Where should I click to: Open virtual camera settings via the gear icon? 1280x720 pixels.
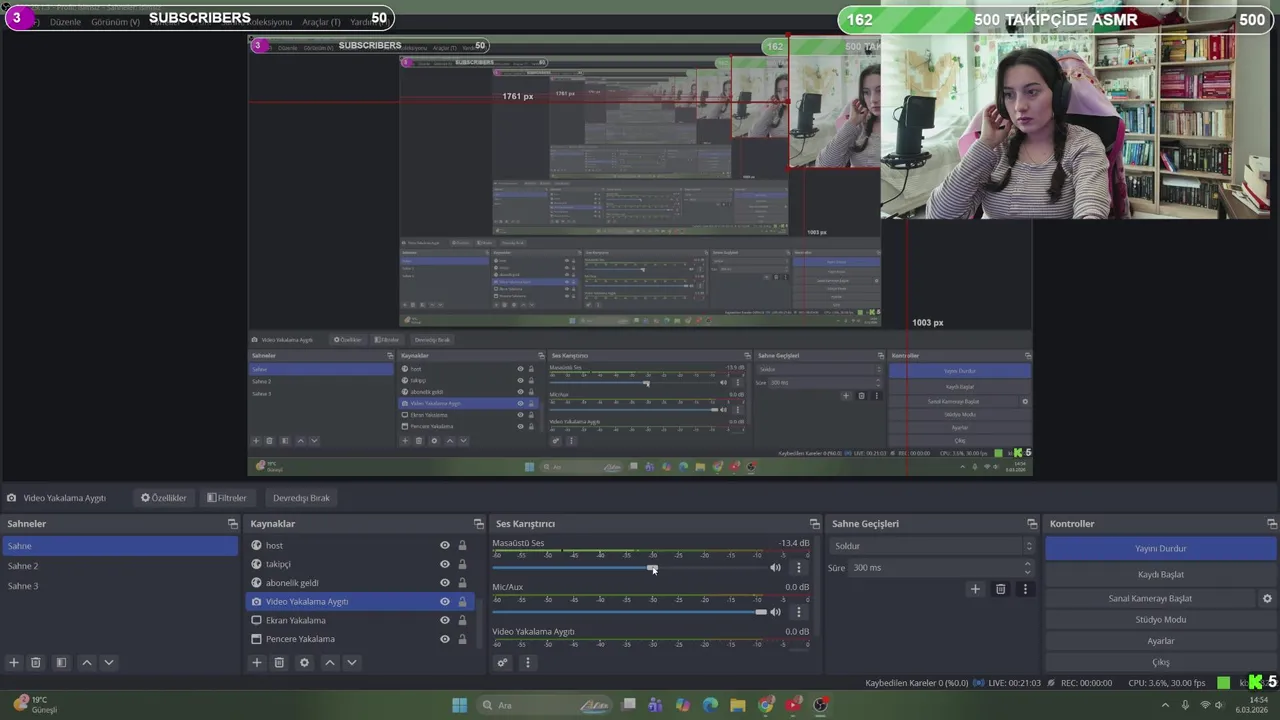coord(1267,598)
